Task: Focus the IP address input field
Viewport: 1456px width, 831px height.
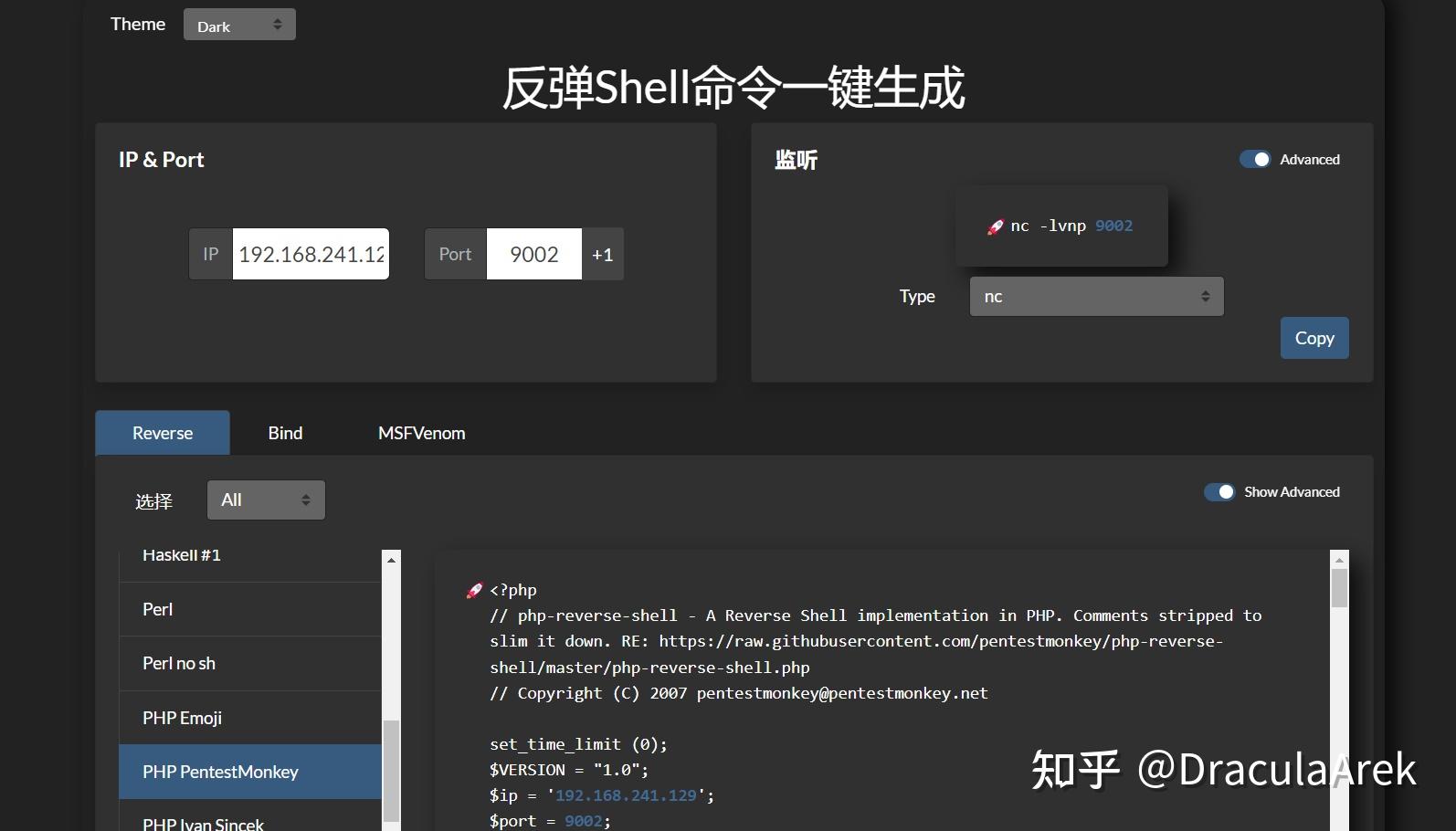Action: [x=311, y=254]
